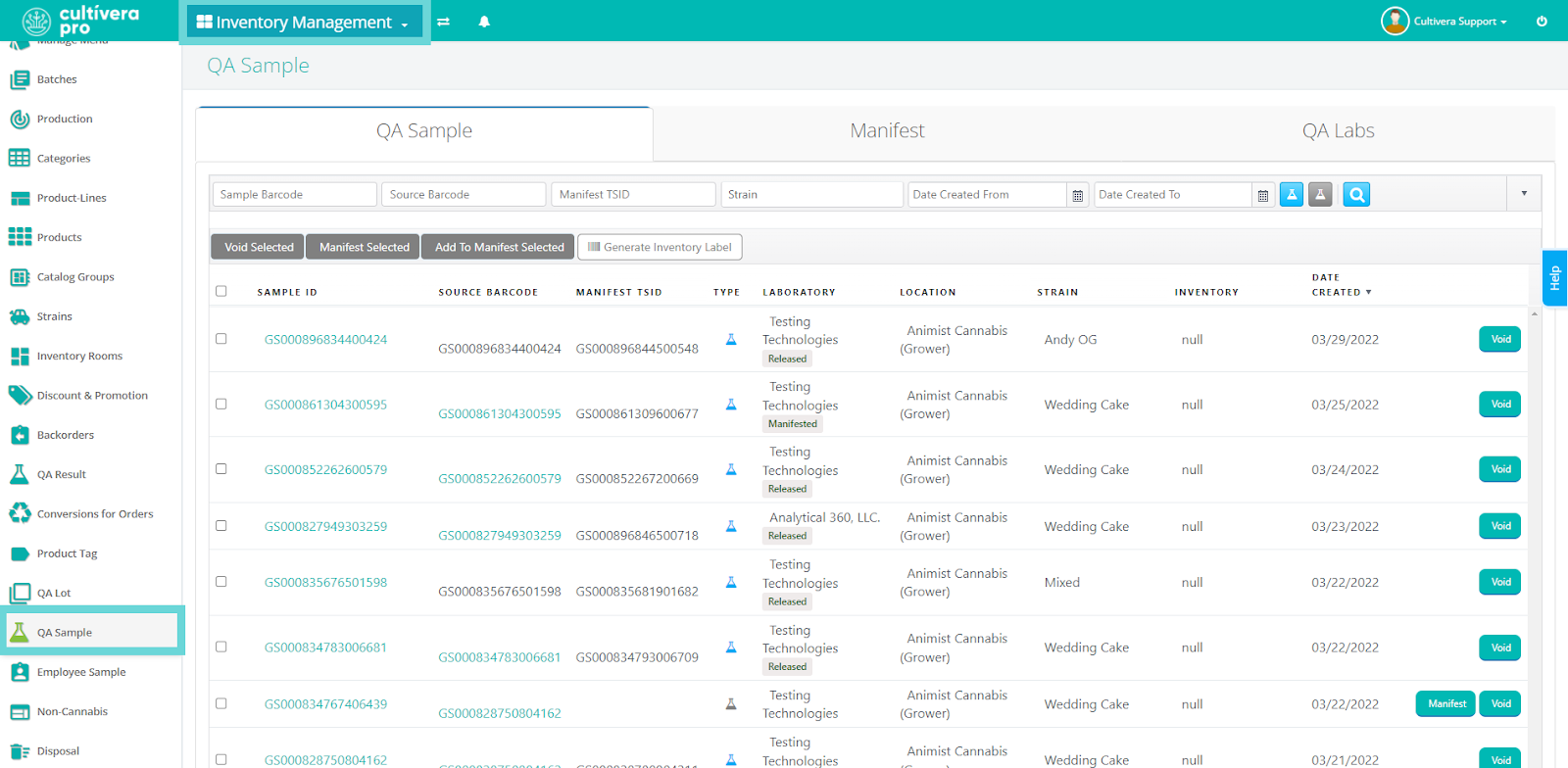
Task: Void the Mixed strain sample
Action: point(1499,582)
